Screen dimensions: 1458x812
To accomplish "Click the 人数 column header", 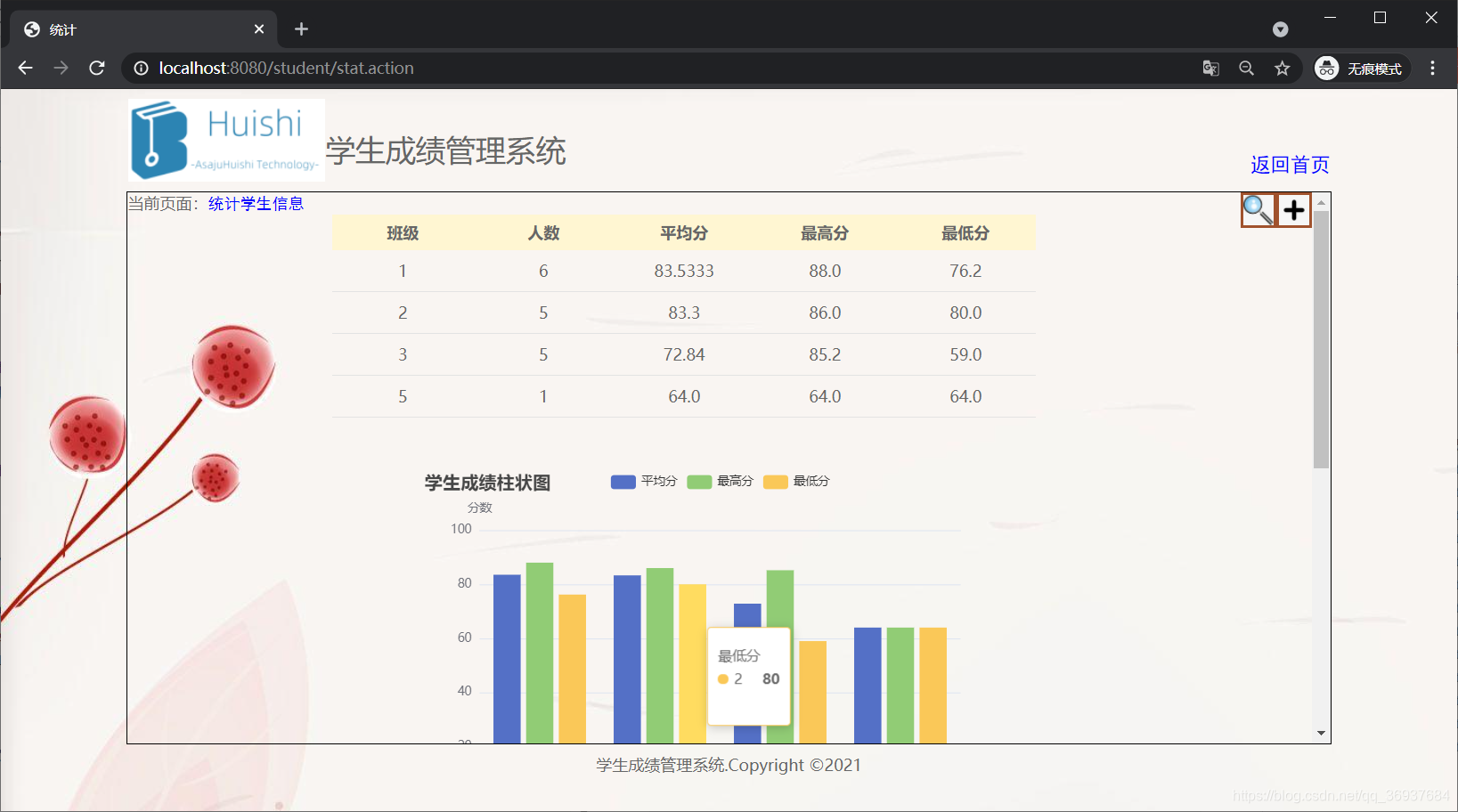I will tap(543, 233).
